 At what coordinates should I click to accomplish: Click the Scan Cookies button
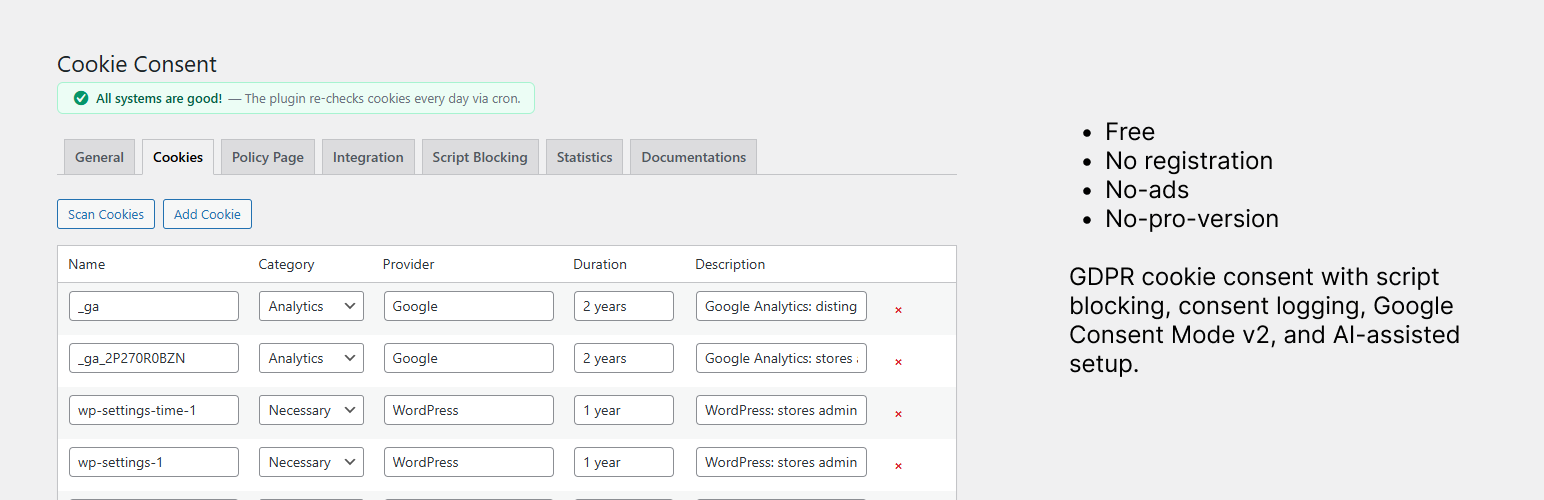(106, 214)
